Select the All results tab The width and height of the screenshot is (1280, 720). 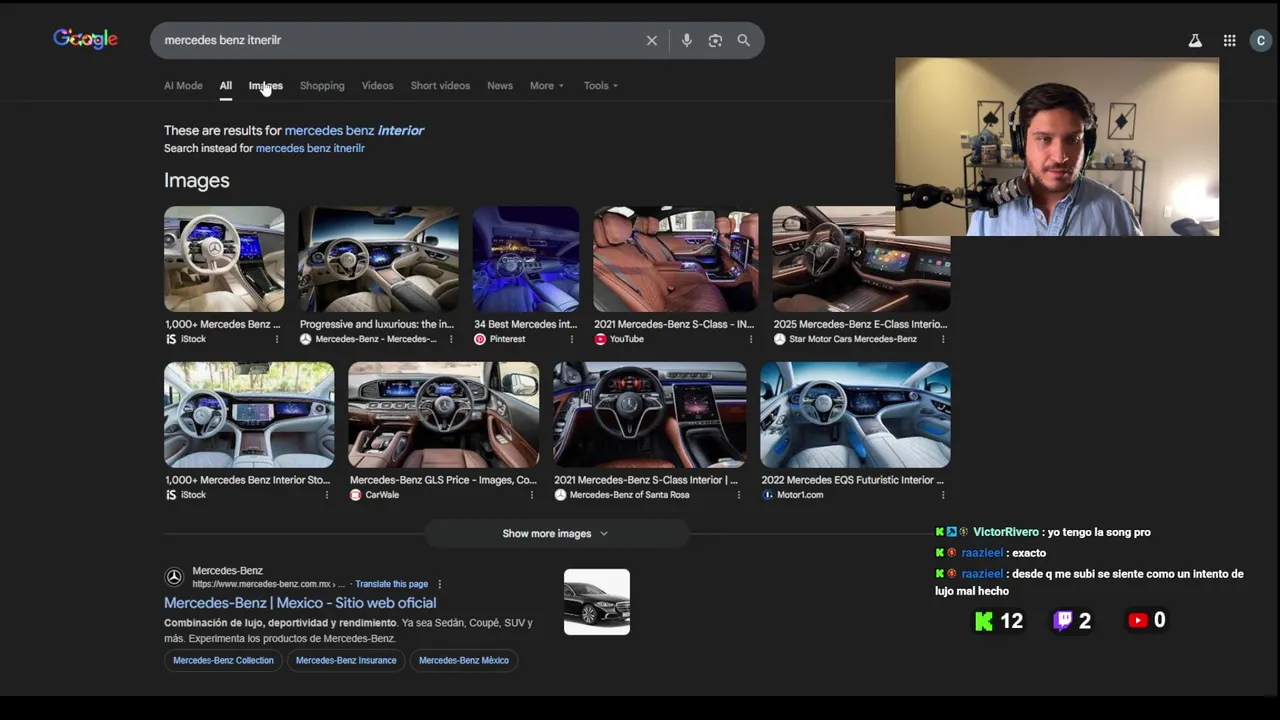point(226,86)
